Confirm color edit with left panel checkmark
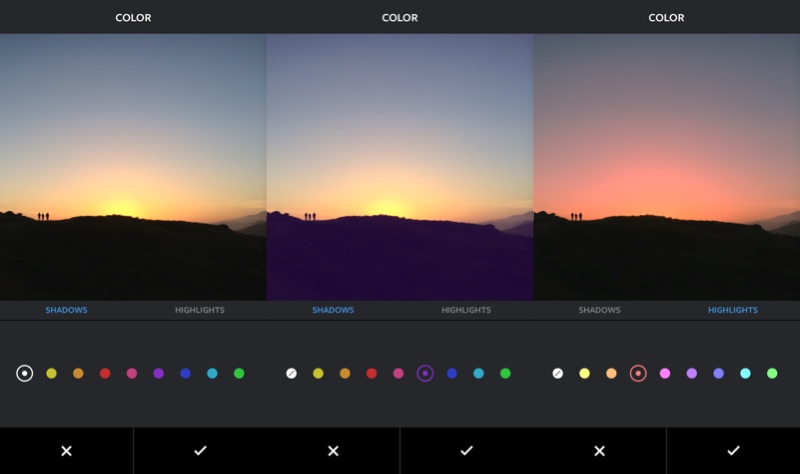Screen dimensions: 800x474 click(x=200, y=451)
